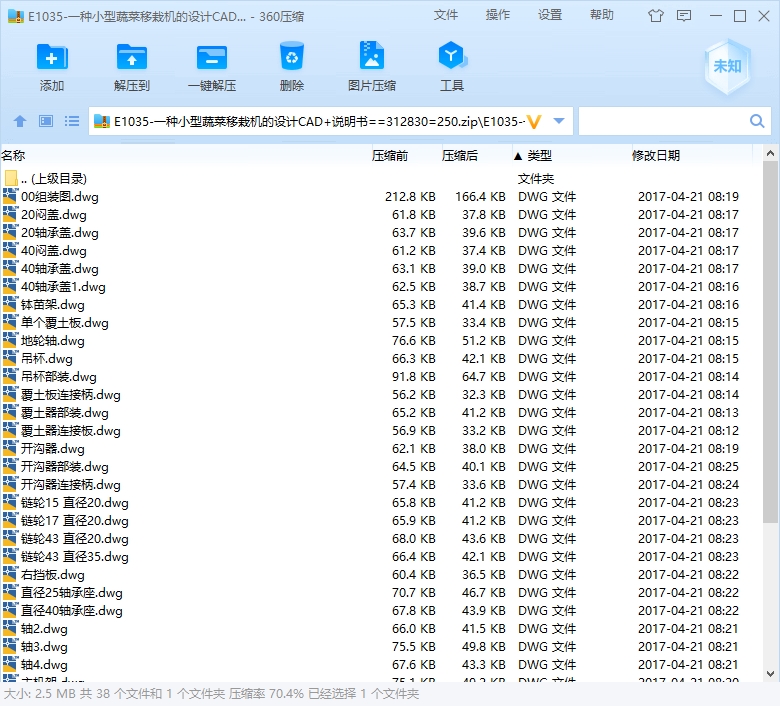The height and width of the screenshot is (706, 780).
Task: Select file 单个覆土板.dwg
Action: pyautogui.click(x=65, y=322)
